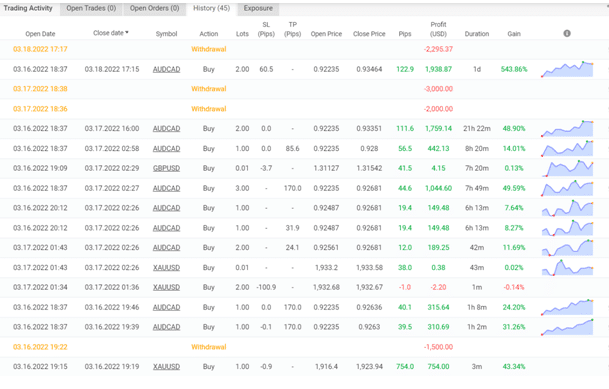View the chart thumbnail for the GBPUSD 0.13% trade
Screen dimensions: 609x389
(567, 168)
